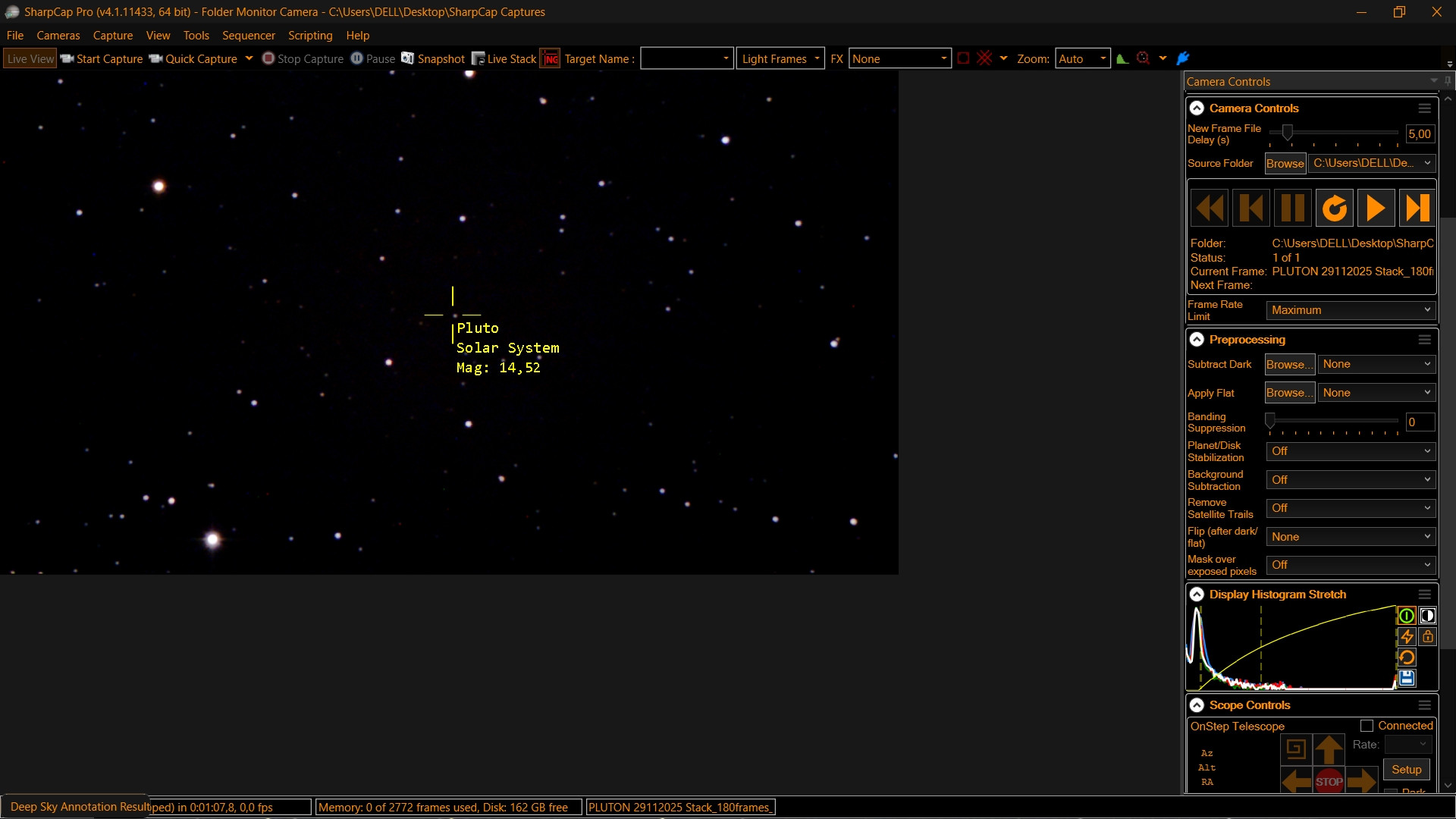Viewport: 1456px width, 819px height.
Task: Open the Cameras menu
Action: click(x=58, y=36)
